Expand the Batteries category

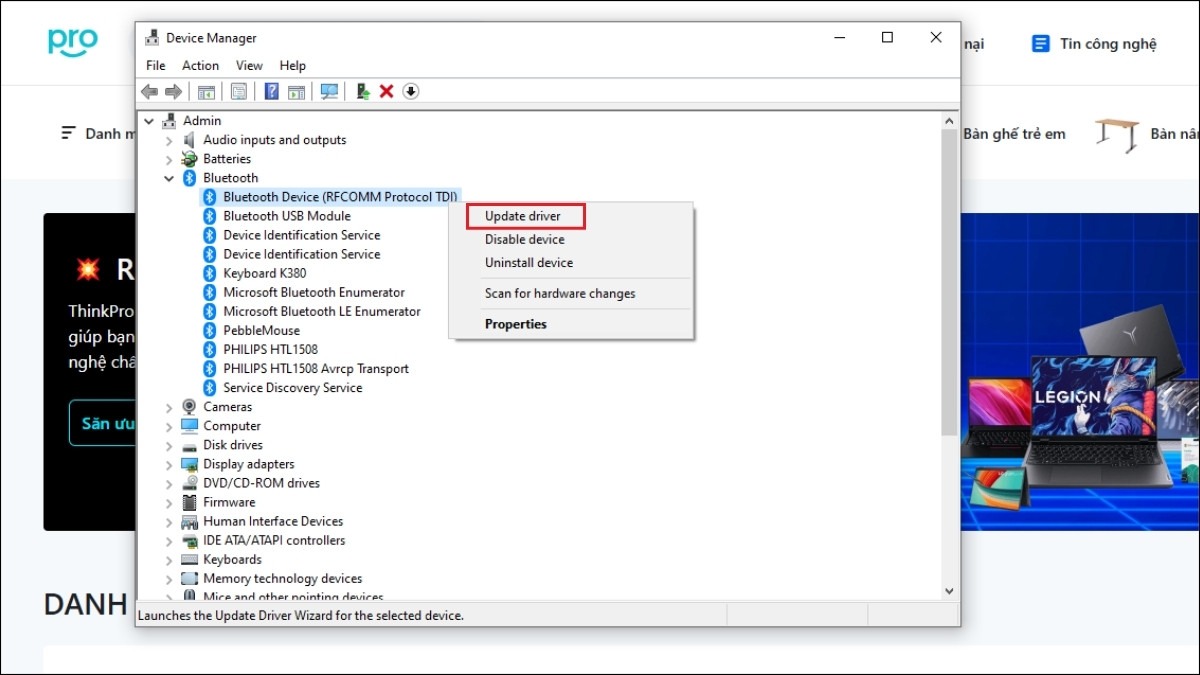[169, 159]
